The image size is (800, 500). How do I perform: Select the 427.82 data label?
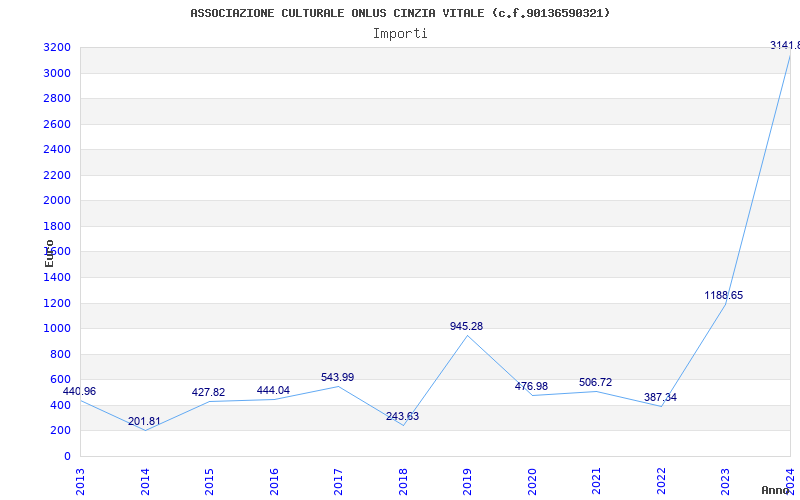[x=208, y=392]
